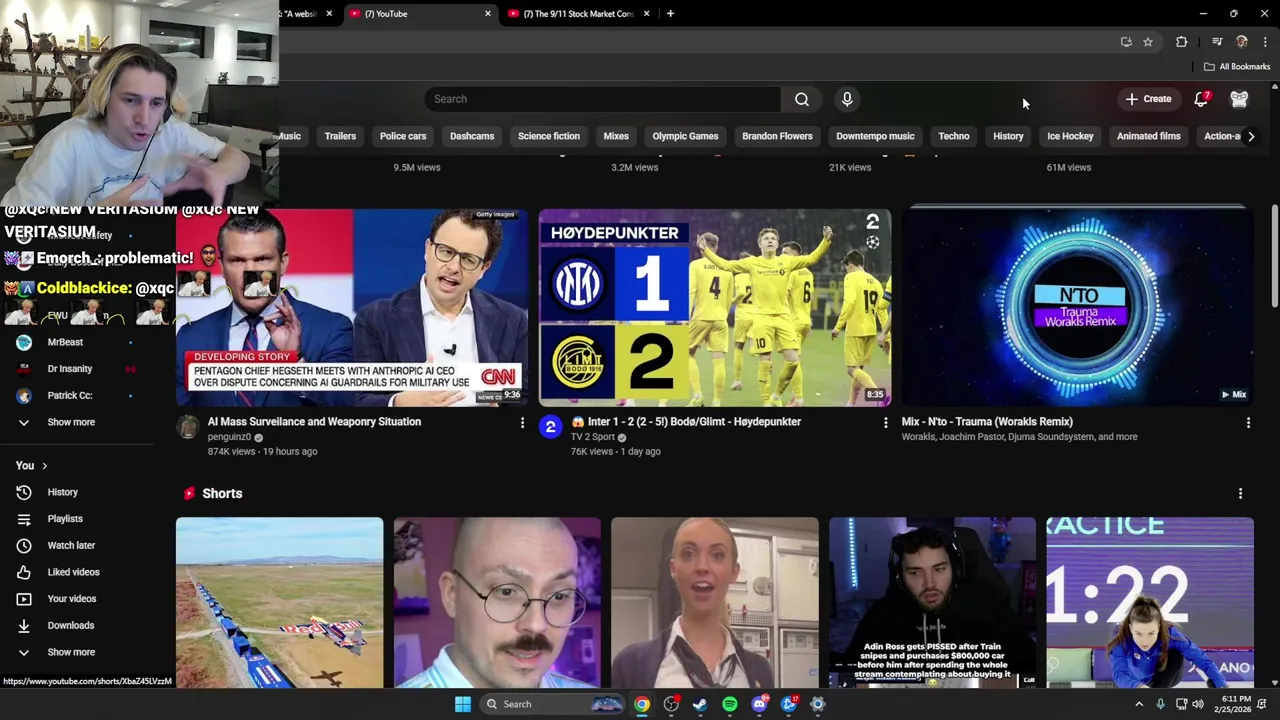Open the YouTube account avatar menu
This screenshot has width=1280, height=720.
(1239, 99)
